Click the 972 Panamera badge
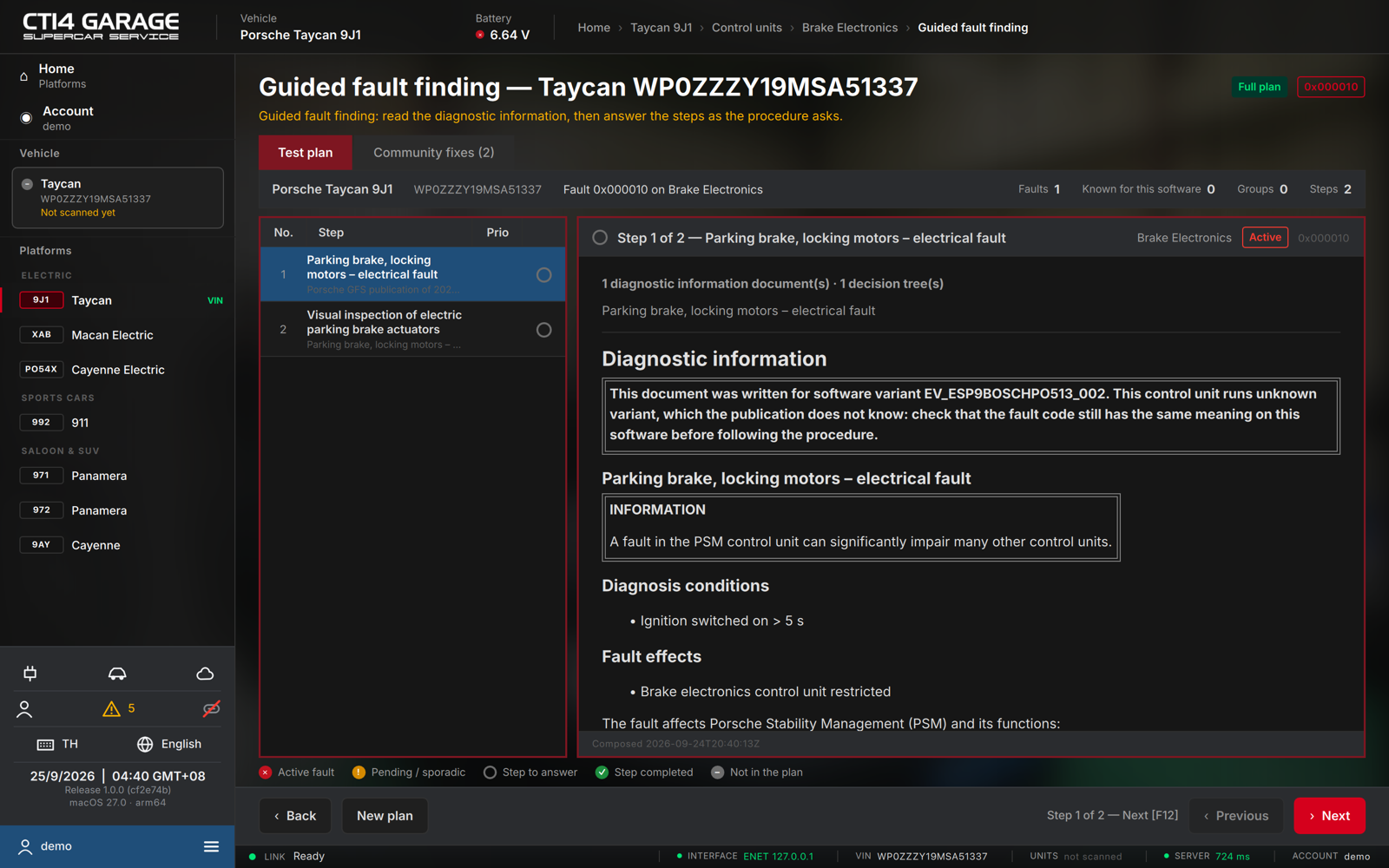Screen dimensions: 1389x868 [41, 510]
